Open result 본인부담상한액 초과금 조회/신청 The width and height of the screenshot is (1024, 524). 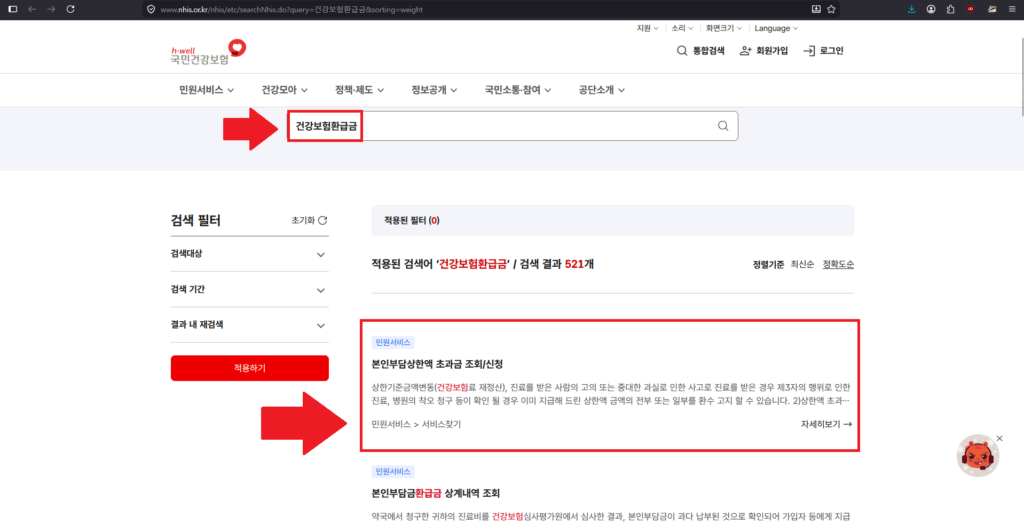(x=437, y=364)
